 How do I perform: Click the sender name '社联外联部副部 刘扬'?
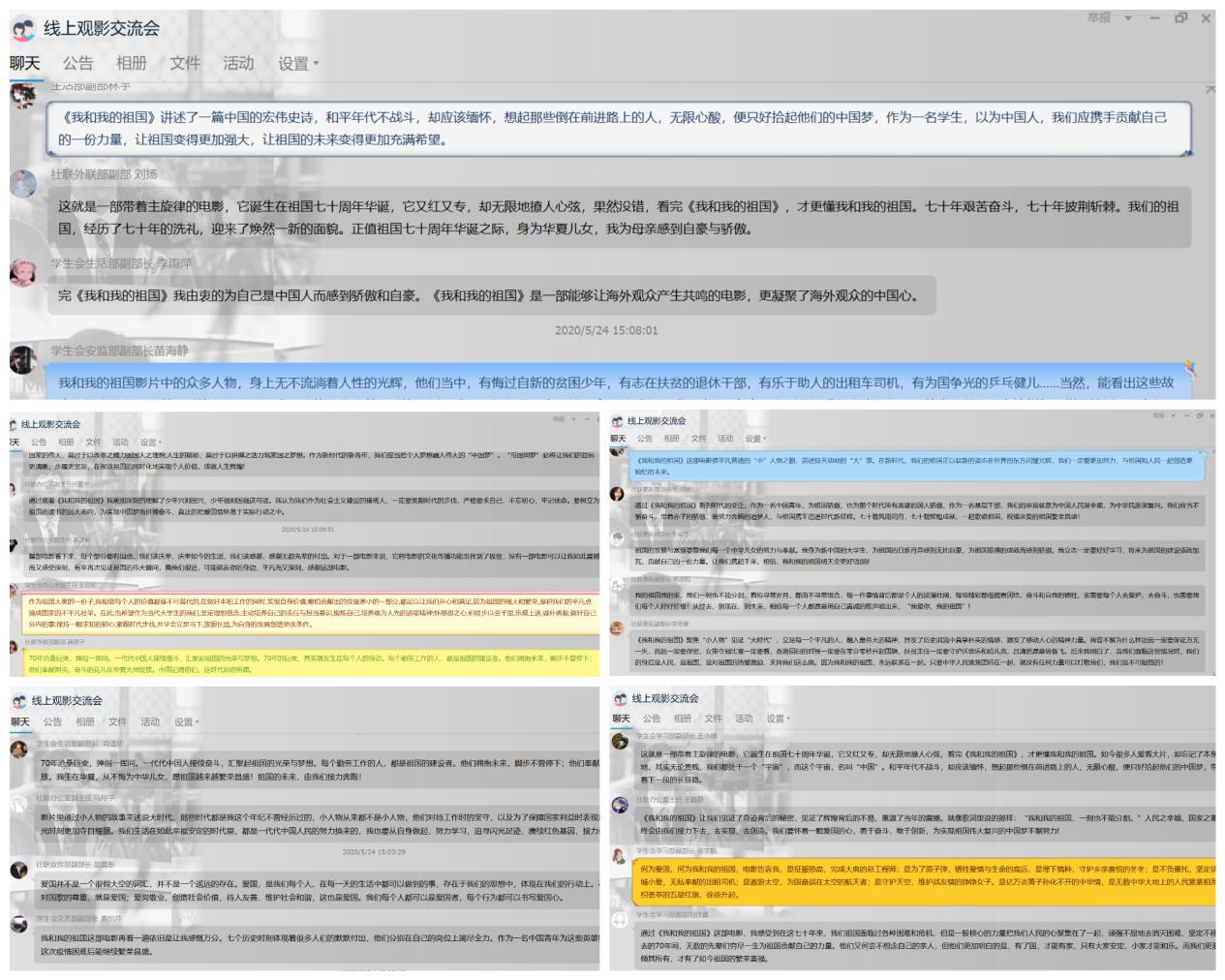click(104, 174)
